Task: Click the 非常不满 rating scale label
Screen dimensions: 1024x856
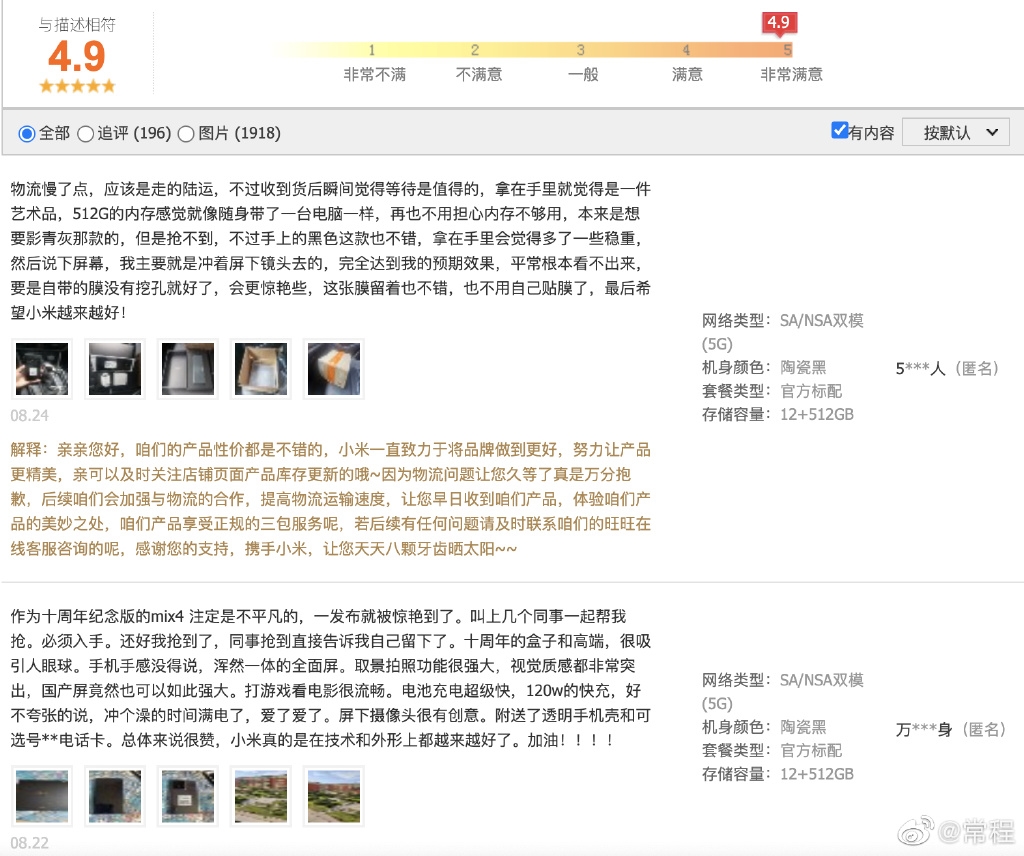Action: pos(375,74)
